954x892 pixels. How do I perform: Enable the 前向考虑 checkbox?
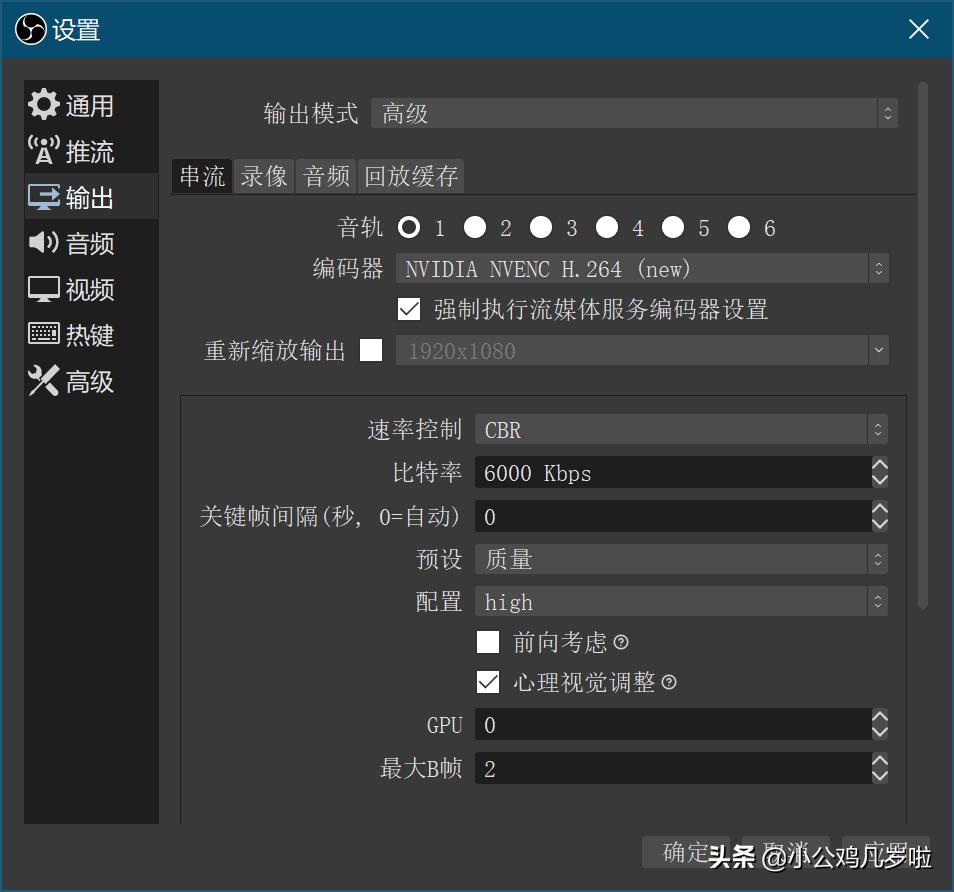coord(488,642)
